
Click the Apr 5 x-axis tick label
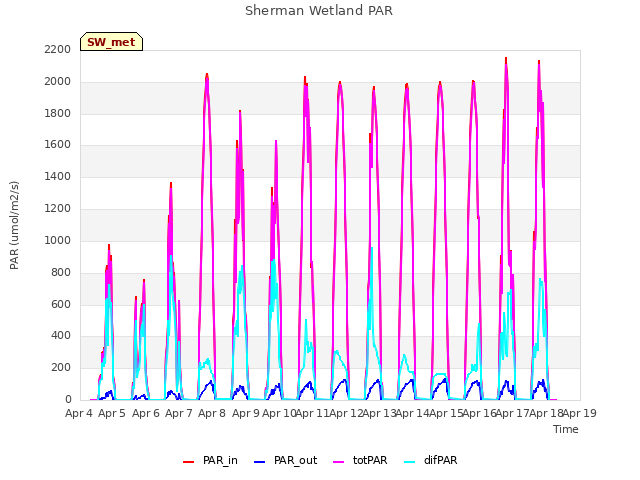[112, 413]
